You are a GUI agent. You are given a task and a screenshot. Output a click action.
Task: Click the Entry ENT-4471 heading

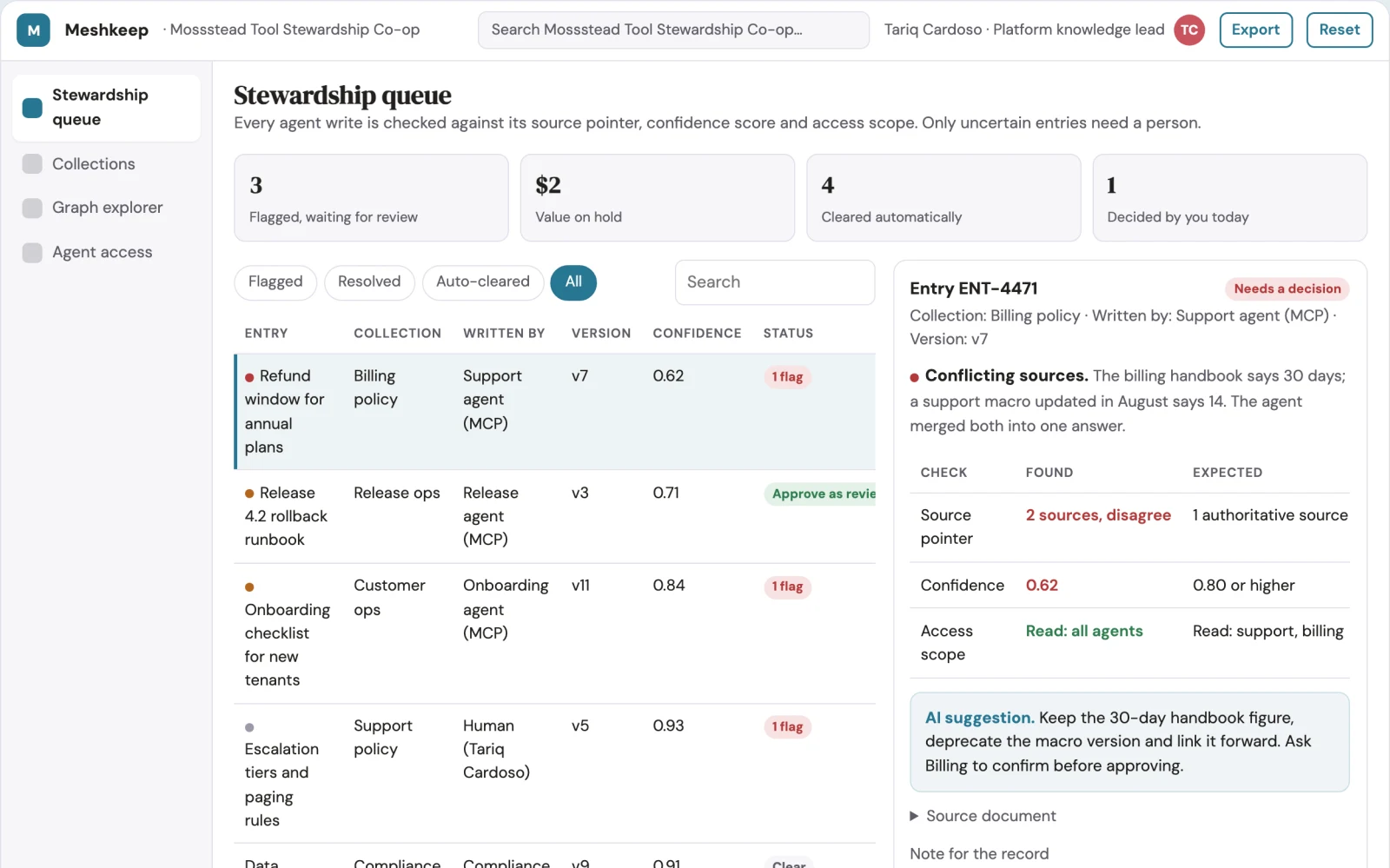point(974,288)
